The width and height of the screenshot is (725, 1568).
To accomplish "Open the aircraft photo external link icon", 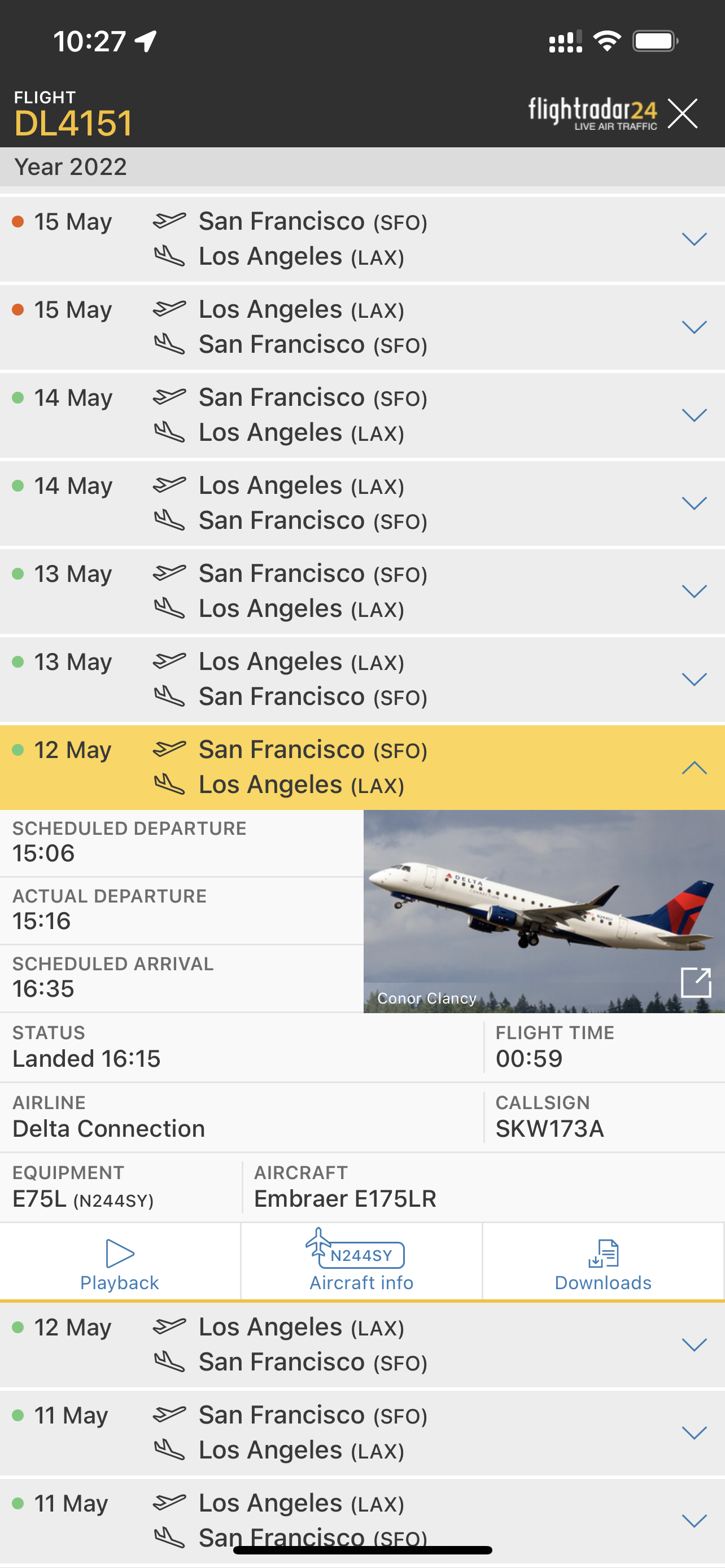I will click(696, 982).
